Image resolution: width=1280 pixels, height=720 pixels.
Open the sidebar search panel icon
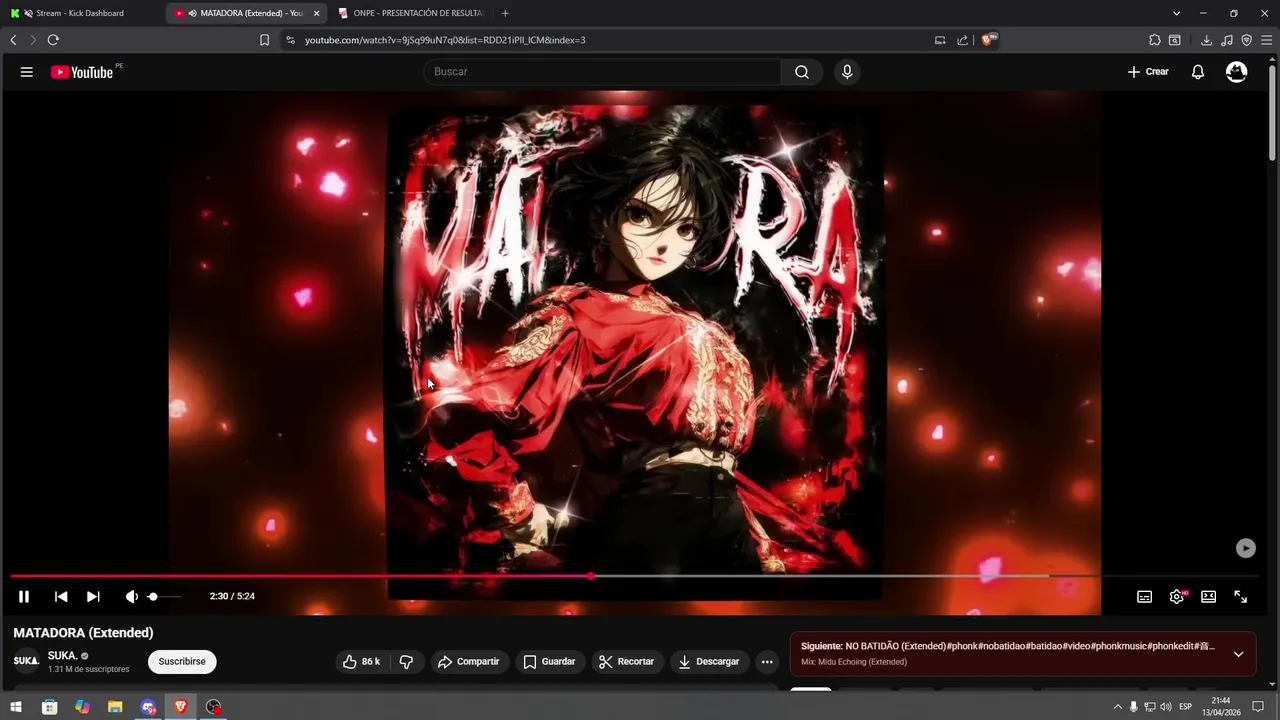(1175, 40)
